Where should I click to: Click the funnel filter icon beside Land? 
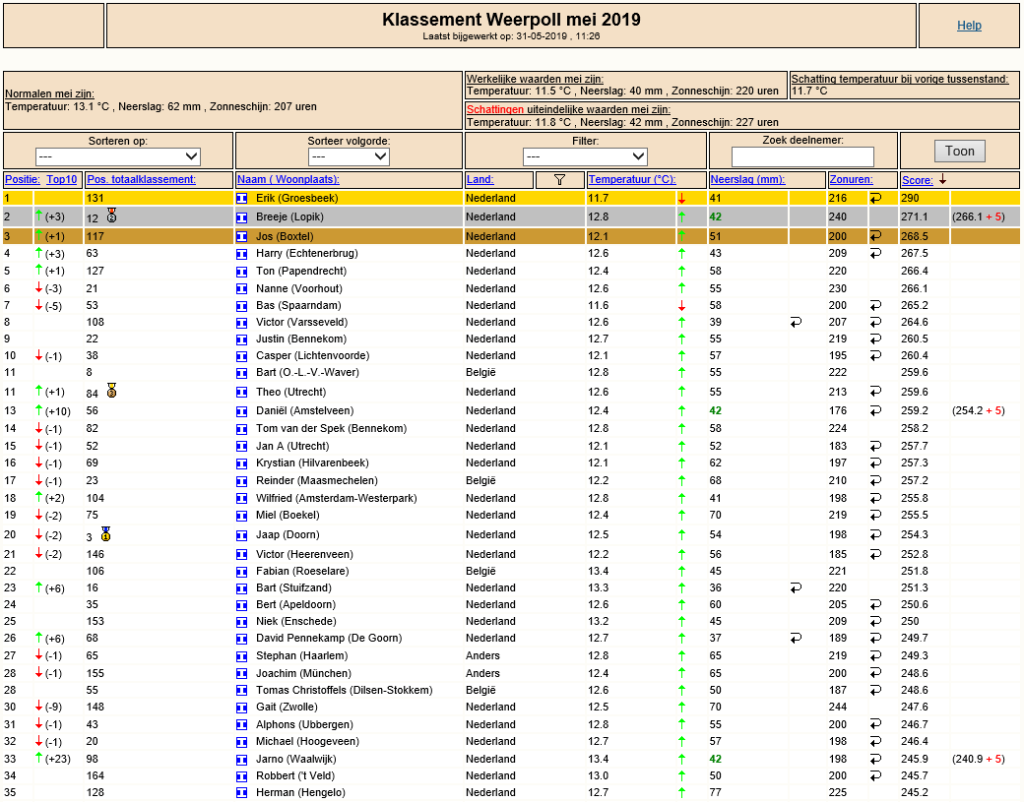560,180
